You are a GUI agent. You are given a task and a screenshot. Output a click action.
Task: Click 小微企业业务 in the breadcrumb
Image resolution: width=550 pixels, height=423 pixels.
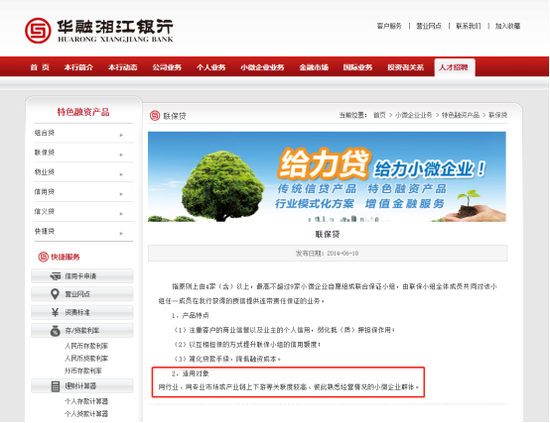click(x=414, y=115)
